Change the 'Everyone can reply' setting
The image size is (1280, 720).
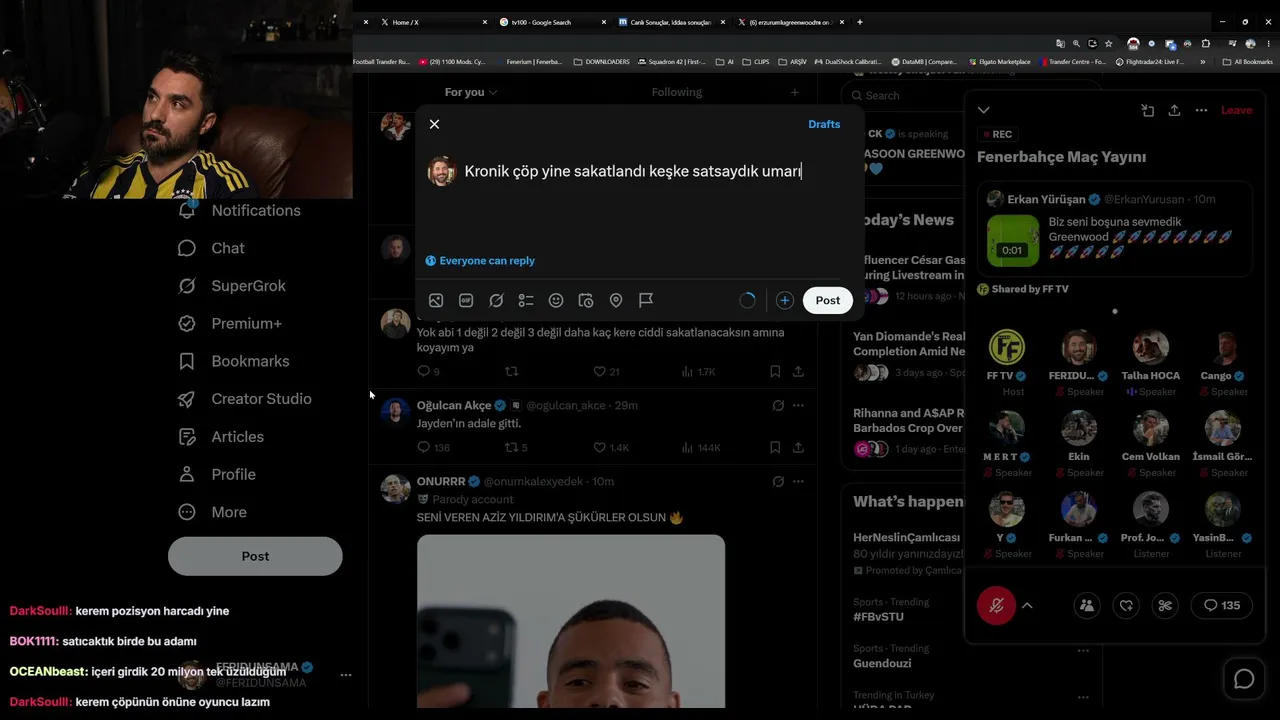click(480, 261)
